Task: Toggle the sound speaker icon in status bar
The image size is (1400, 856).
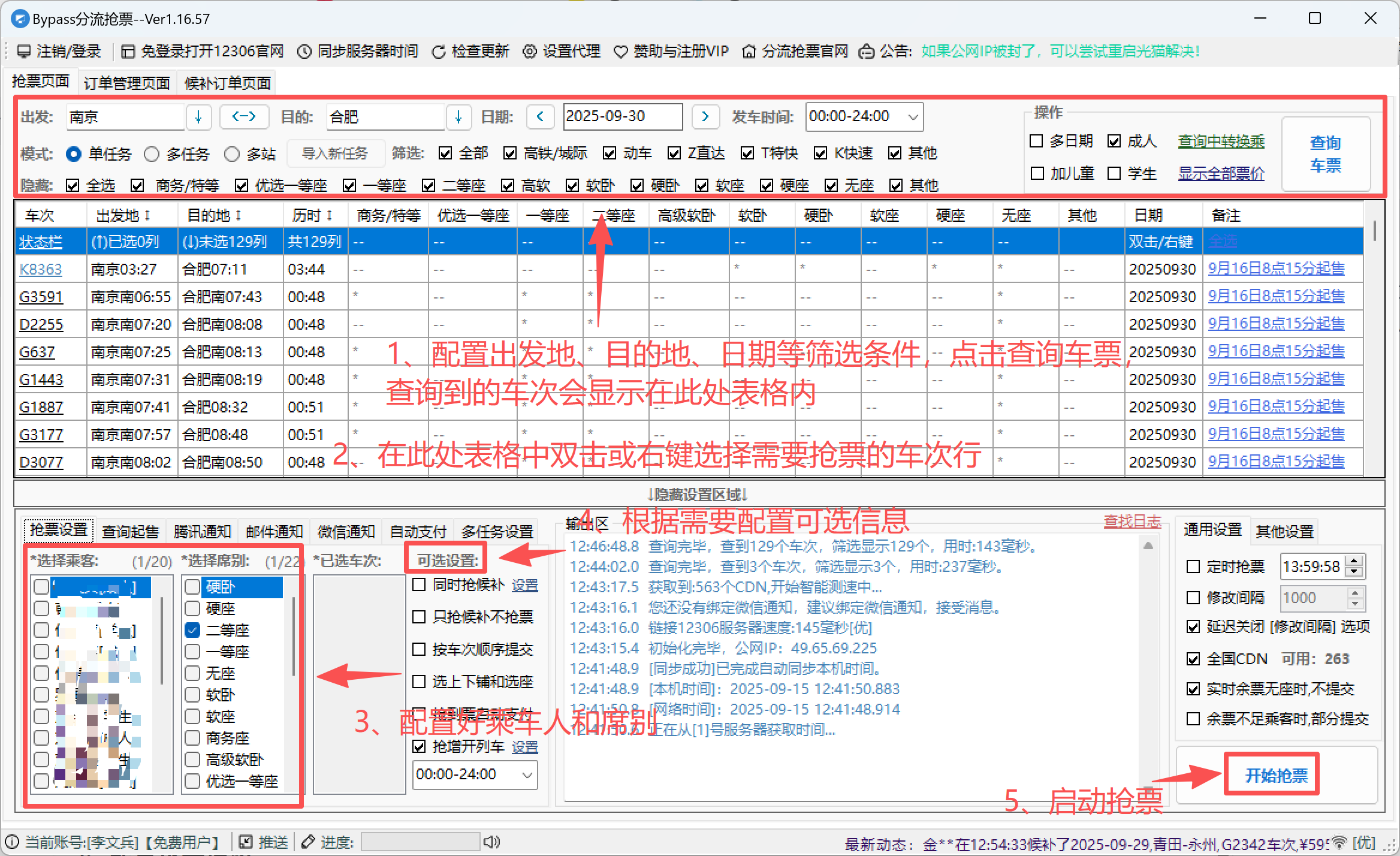Action: pyautogui.click(x=491, y=842)
